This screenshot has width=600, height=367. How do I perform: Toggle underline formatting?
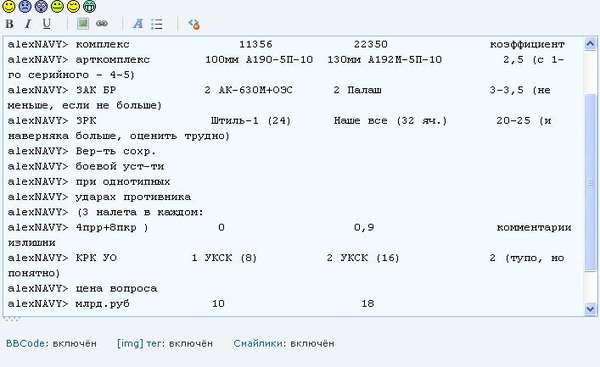coord(46,24)
